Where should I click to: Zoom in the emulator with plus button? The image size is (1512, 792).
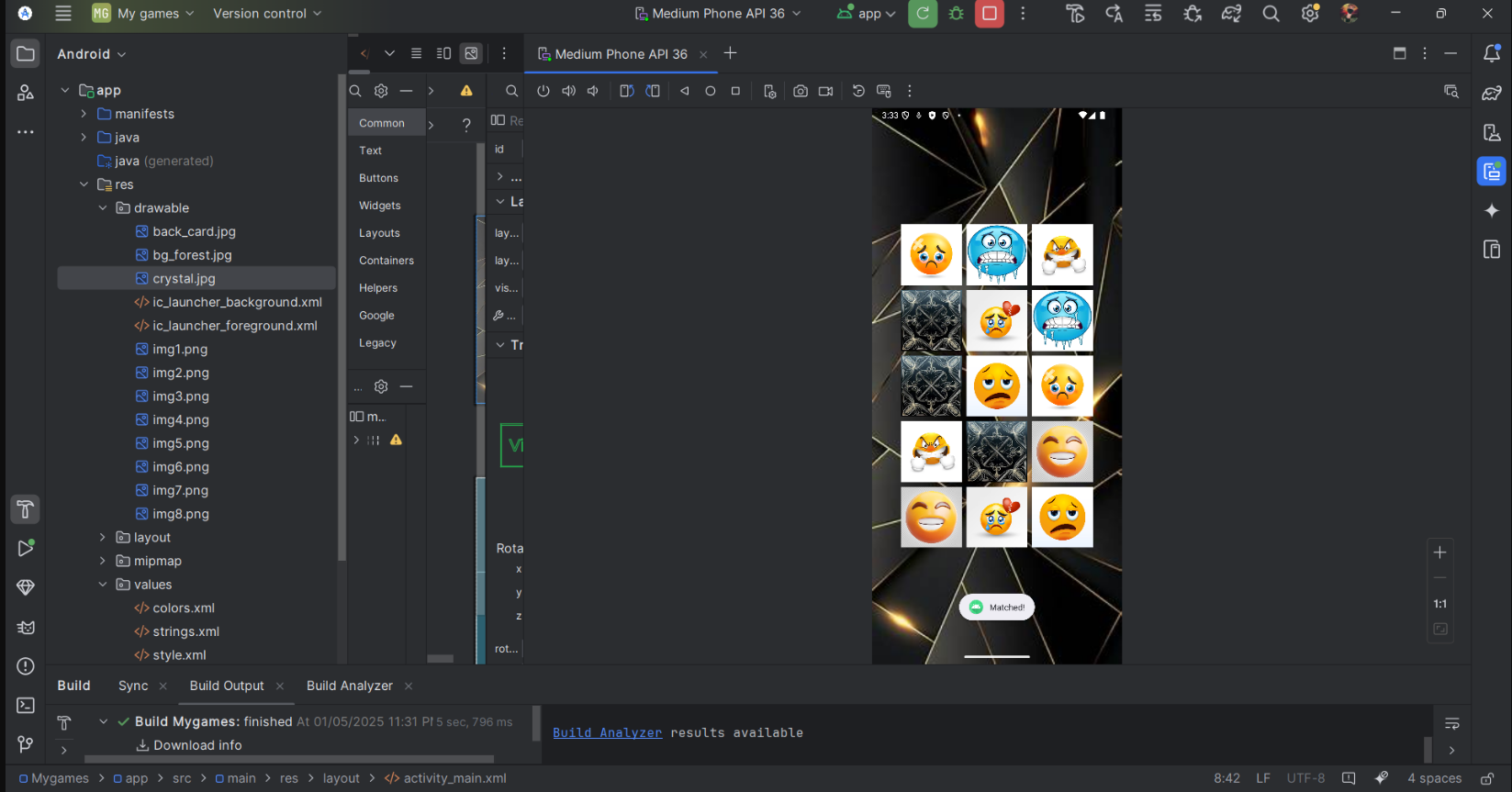coord(1439,552)
